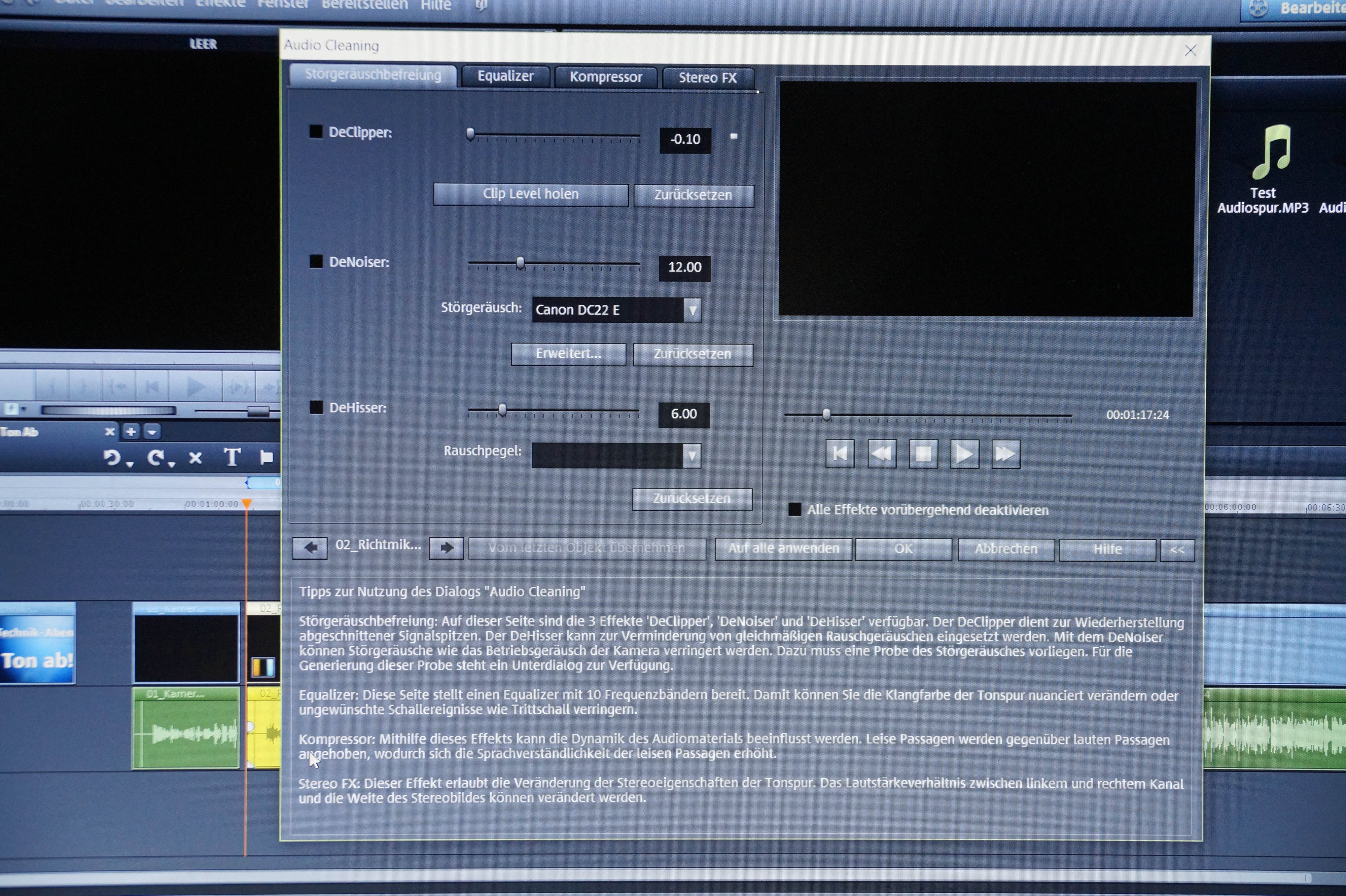Enable the DeClipper checkbox
The image size is (1346, 896).
(316, 132)
